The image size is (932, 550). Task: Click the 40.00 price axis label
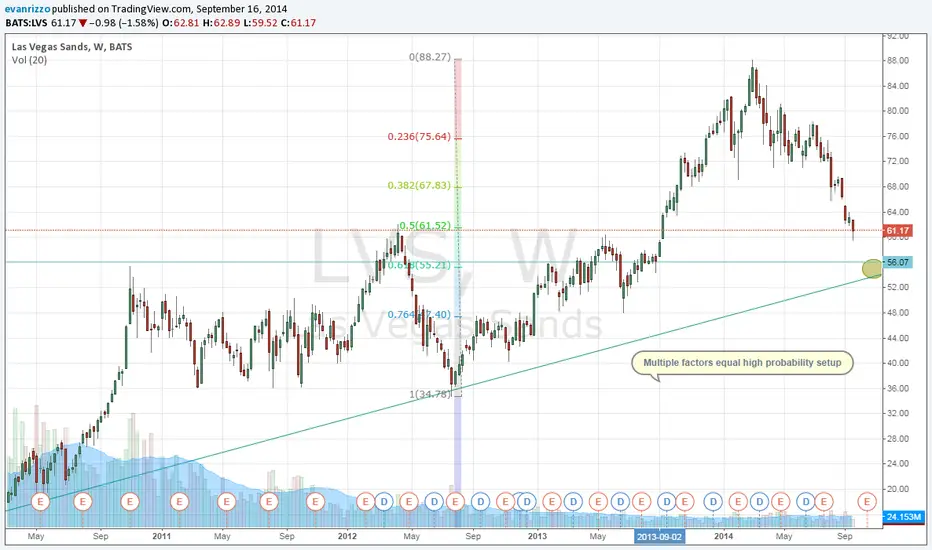pyautogui.click(x=898, y=363)
